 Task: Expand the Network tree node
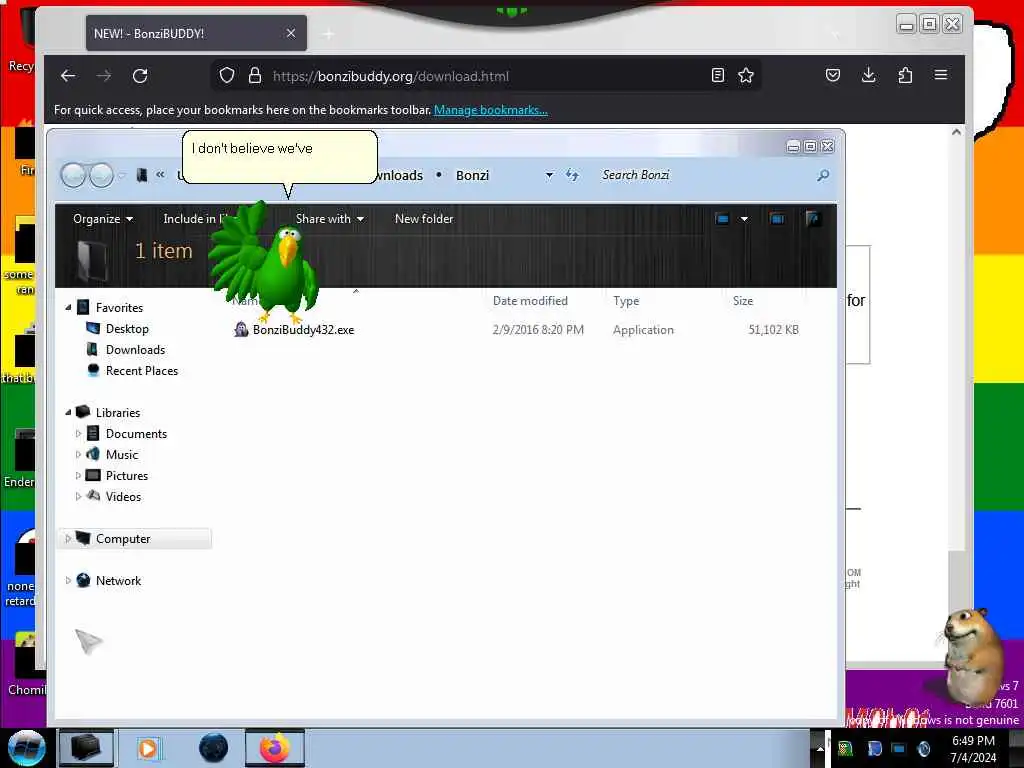68,581
